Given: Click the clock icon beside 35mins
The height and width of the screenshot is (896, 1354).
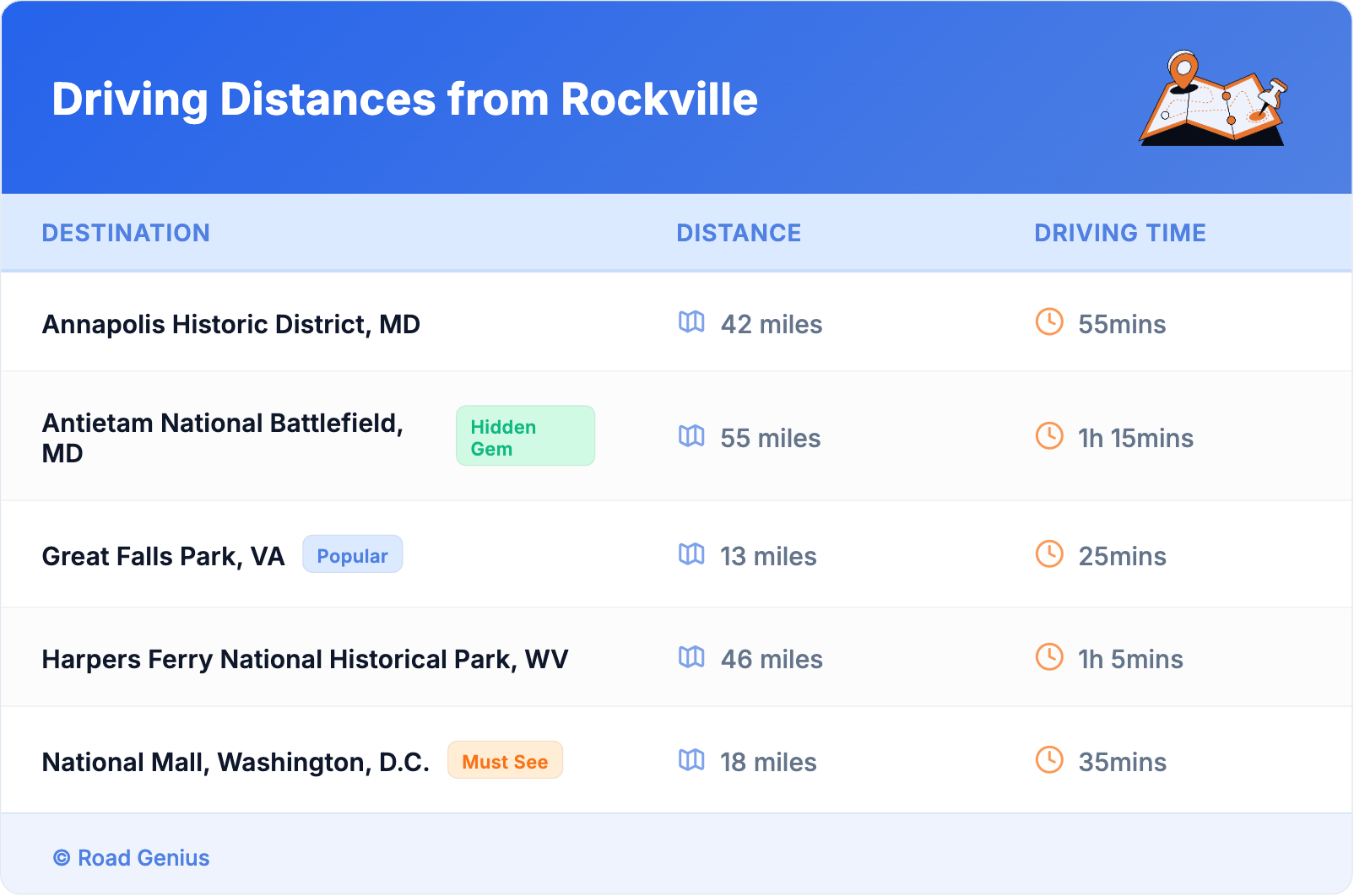Looking at the screenshot, I should 1049,760.
